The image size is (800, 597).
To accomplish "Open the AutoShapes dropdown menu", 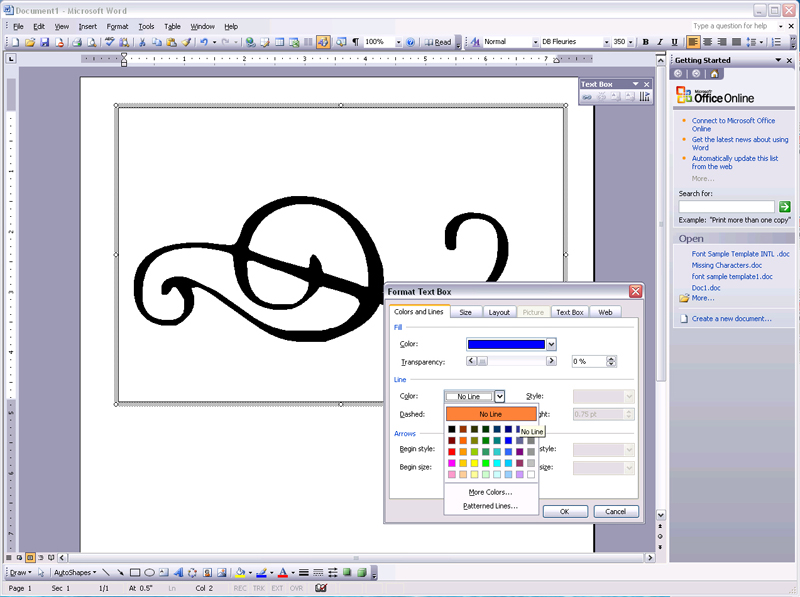I will [x=75, y=573].
